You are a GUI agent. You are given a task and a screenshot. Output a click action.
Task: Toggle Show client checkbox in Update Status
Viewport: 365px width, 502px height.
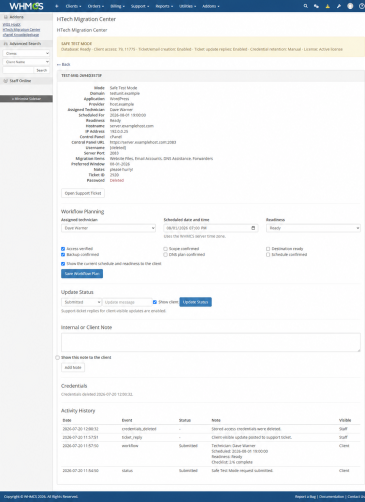155,302
